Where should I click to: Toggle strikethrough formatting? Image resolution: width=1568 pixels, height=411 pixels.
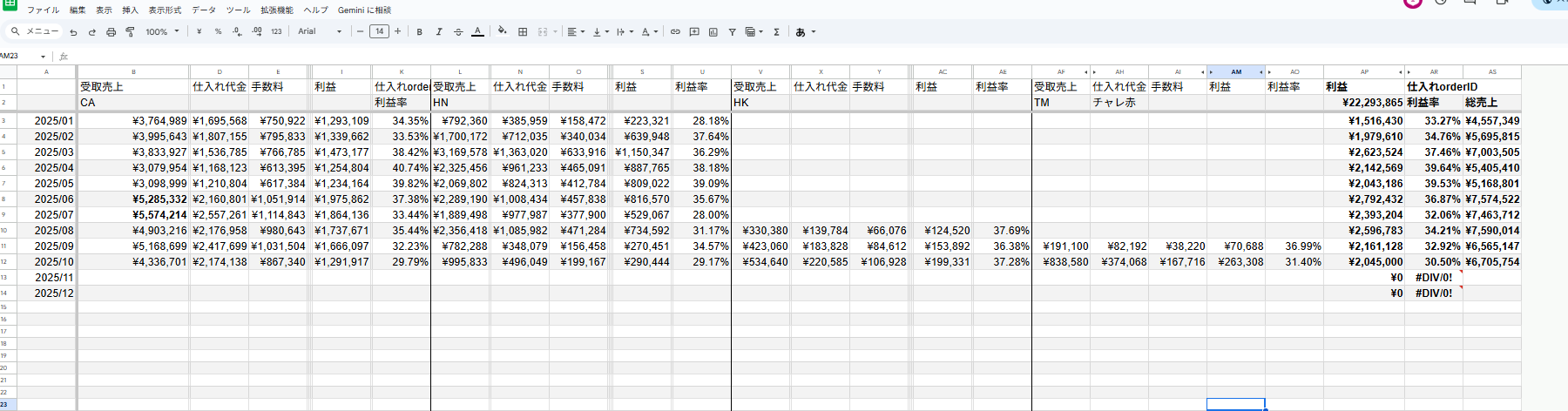(x=458, y=32)
